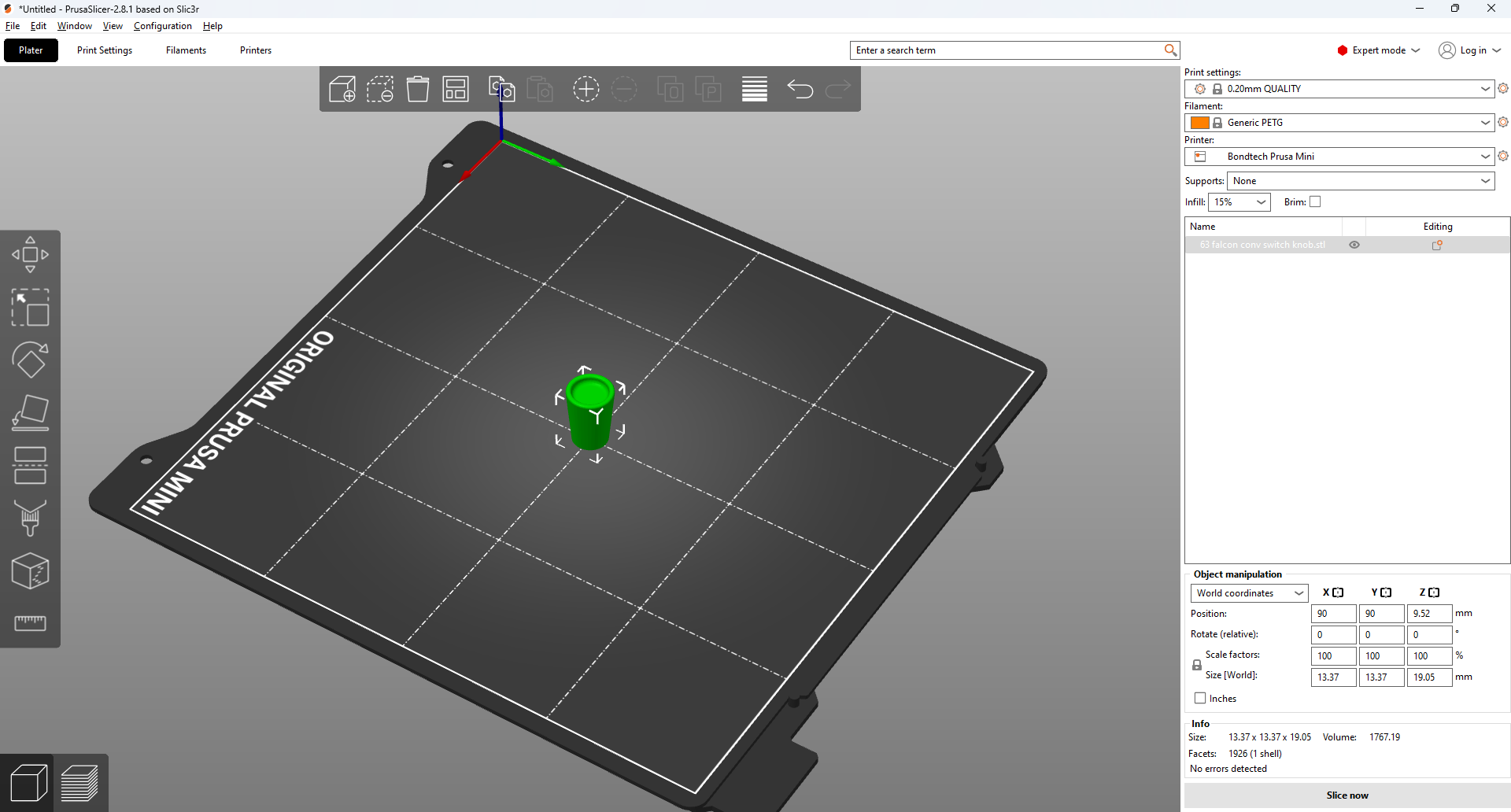
Task: Select the Move tool in left toolbar
Action: [30, 254]
